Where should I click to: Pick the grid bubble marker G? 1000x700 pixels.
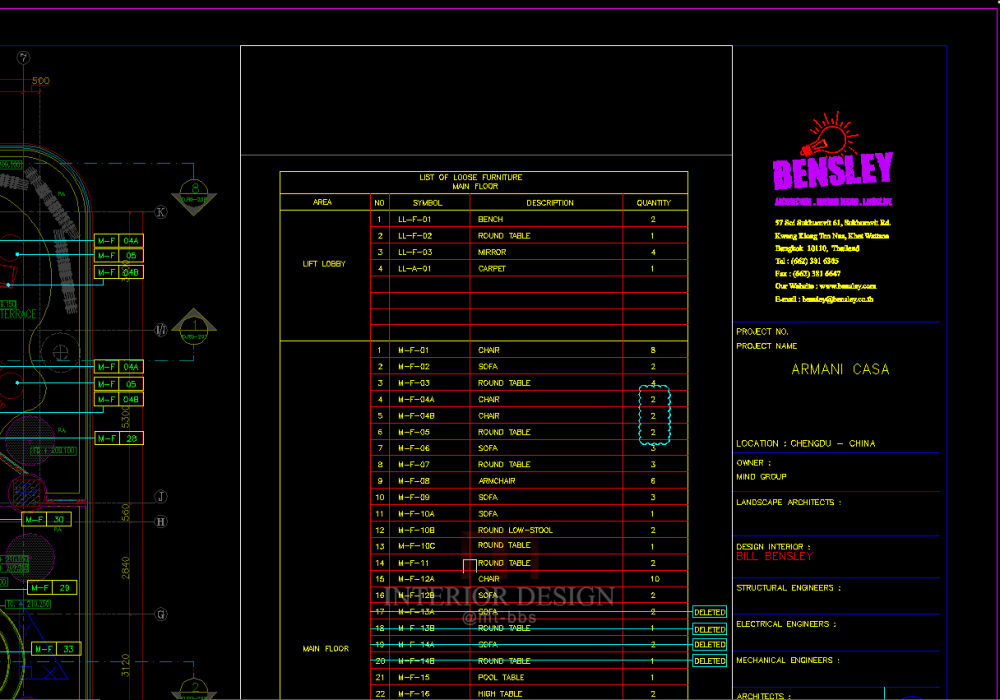coord(161,614)
